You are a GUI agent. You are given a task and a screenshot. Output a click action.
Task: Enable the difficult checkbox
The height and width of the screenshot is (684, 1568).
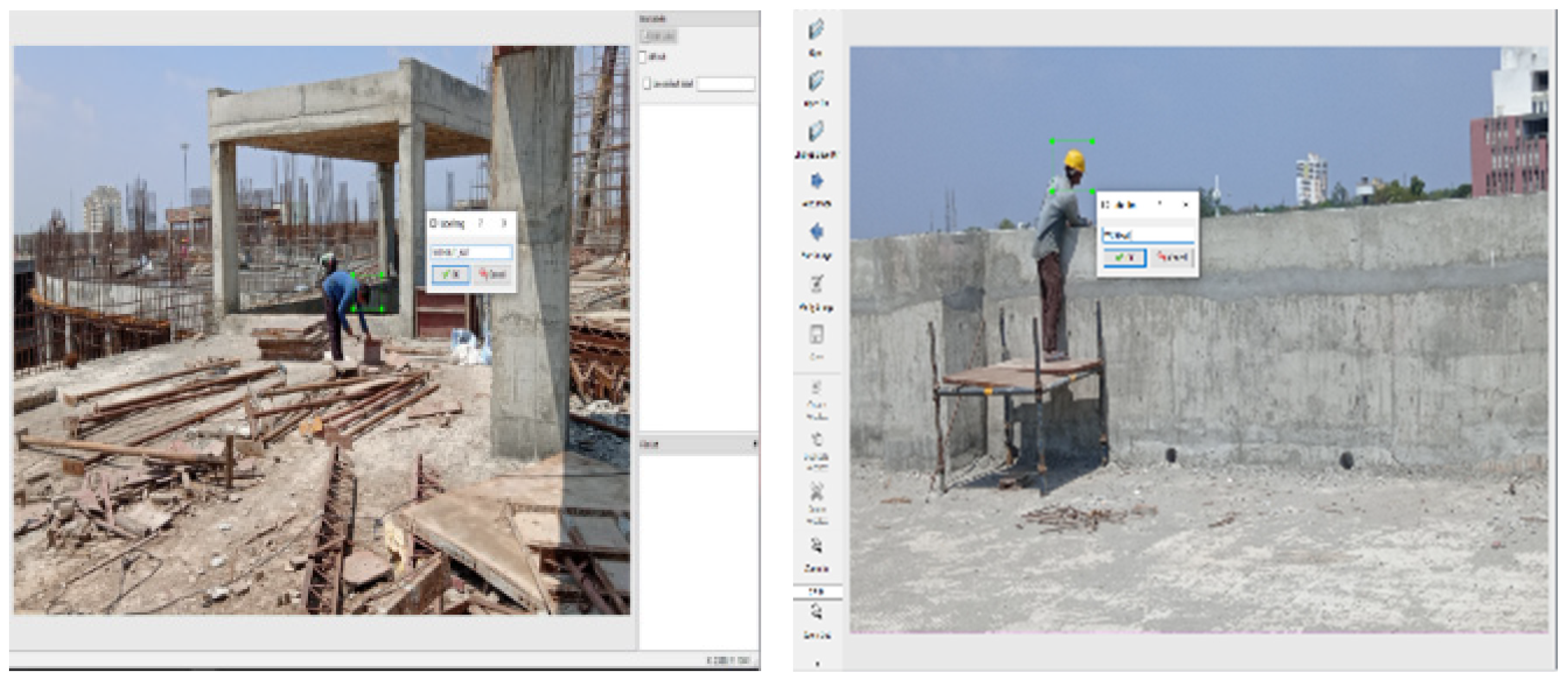click(643, 57)
